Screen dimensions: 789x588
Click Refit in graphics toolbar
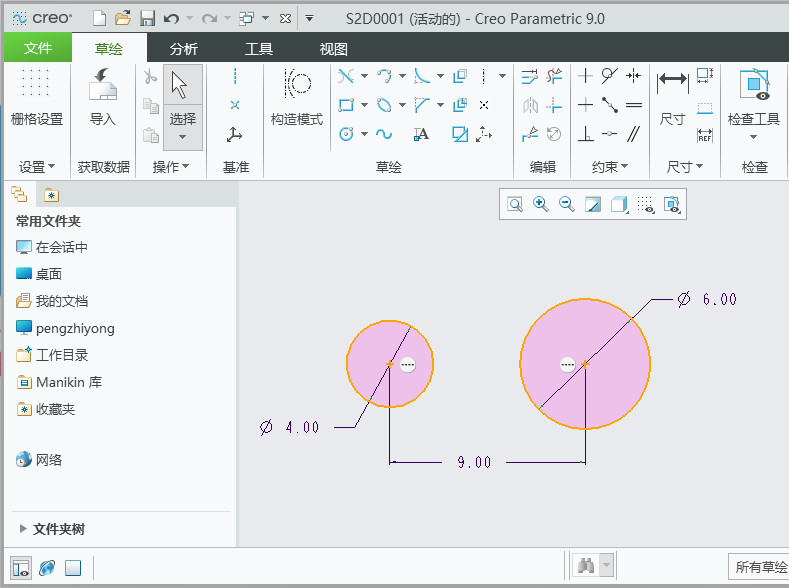(515, 204)
